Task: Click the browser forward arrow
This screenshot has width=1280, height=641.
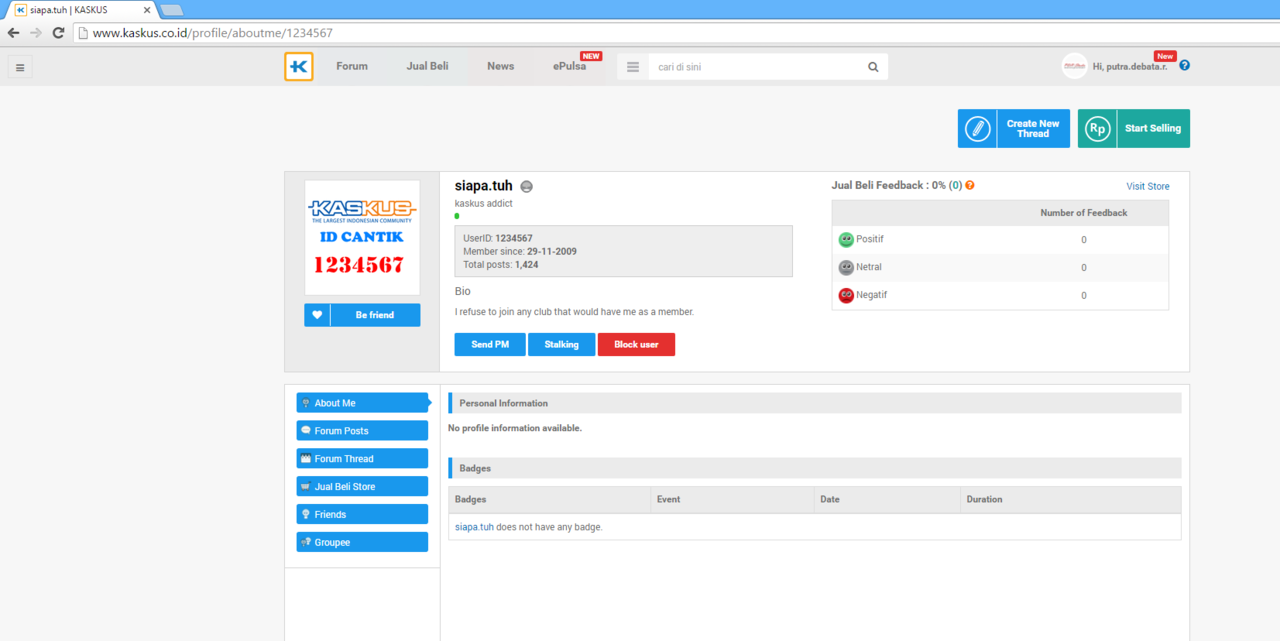Action: [36, 33]
